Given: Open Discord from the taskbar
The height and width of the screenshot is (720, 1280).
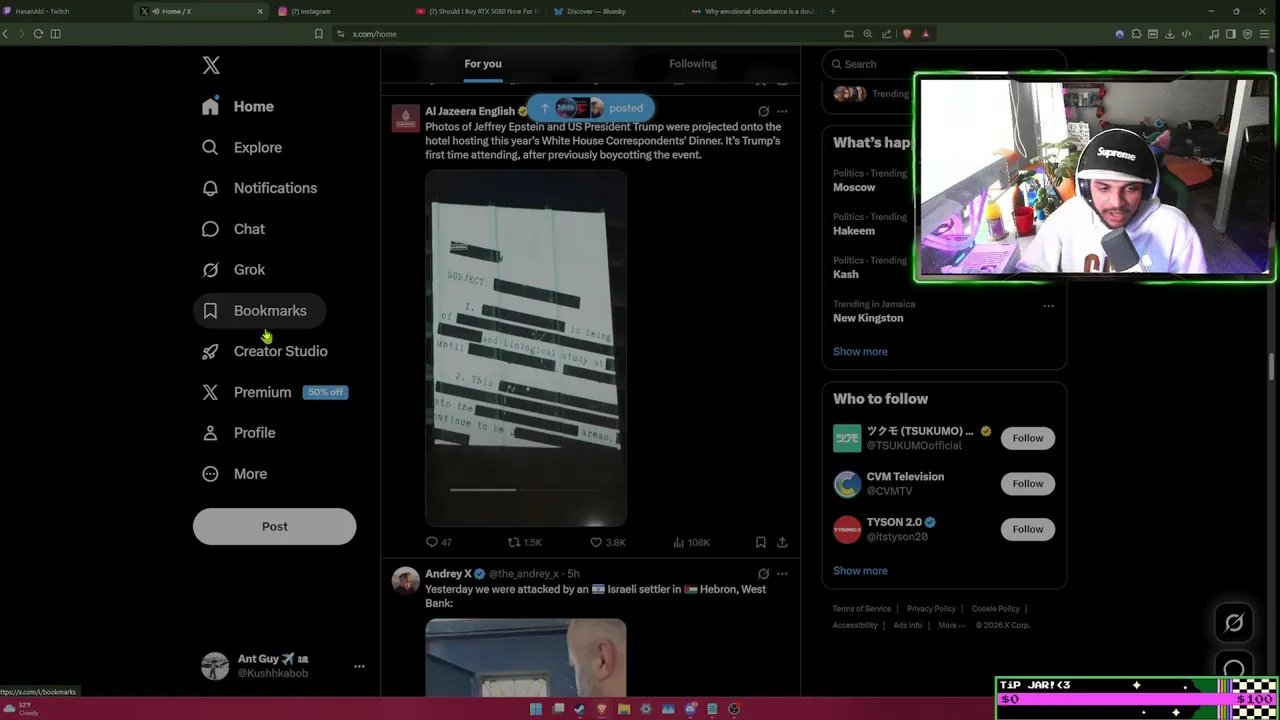Looking at the screenshot, I should [690, 709].
